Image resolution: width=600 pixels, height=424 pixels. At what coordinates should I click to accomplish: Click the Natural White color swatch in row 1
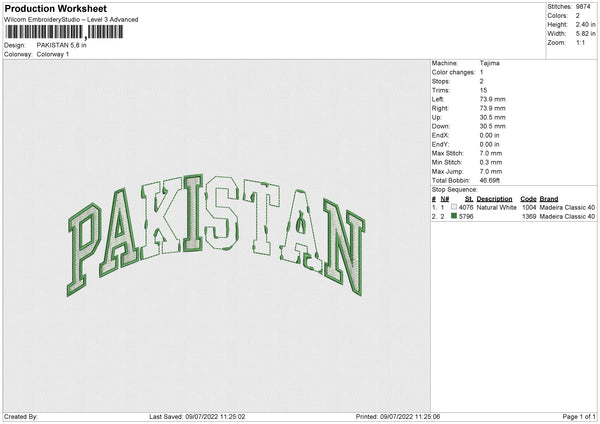click(x=454, y=207)
